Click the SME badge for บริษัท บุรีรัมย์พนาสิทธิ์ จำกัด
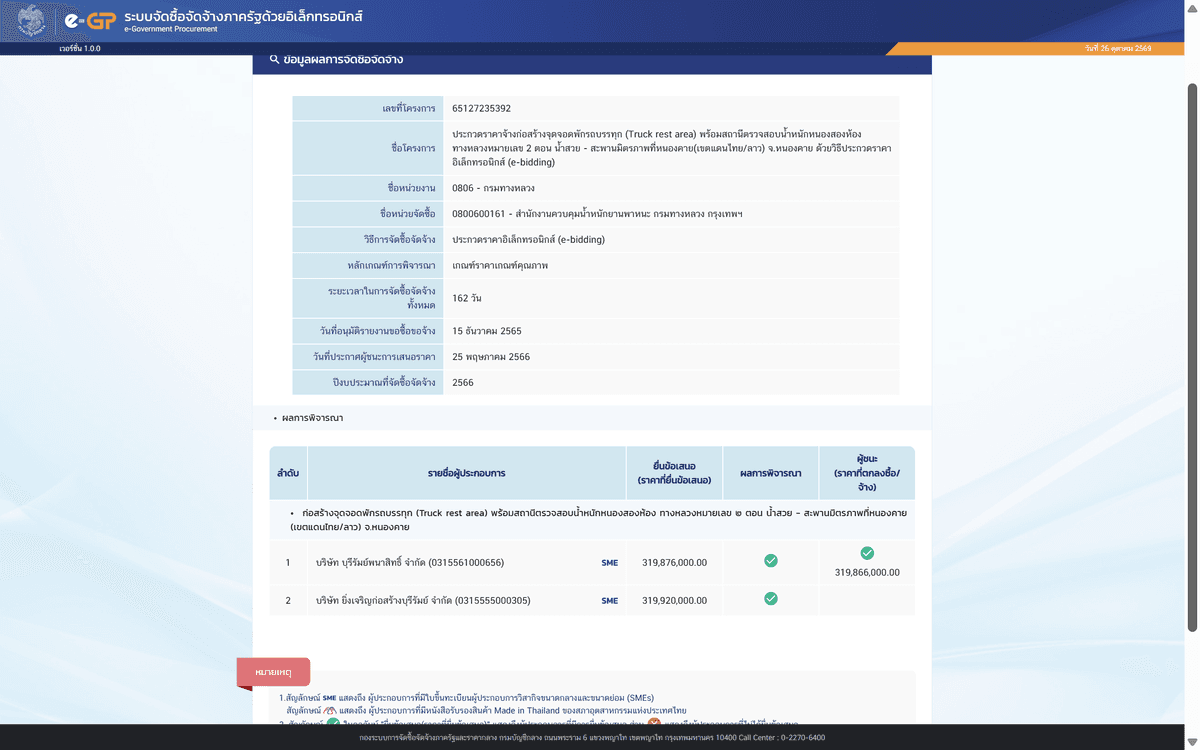 click(609, 563)
